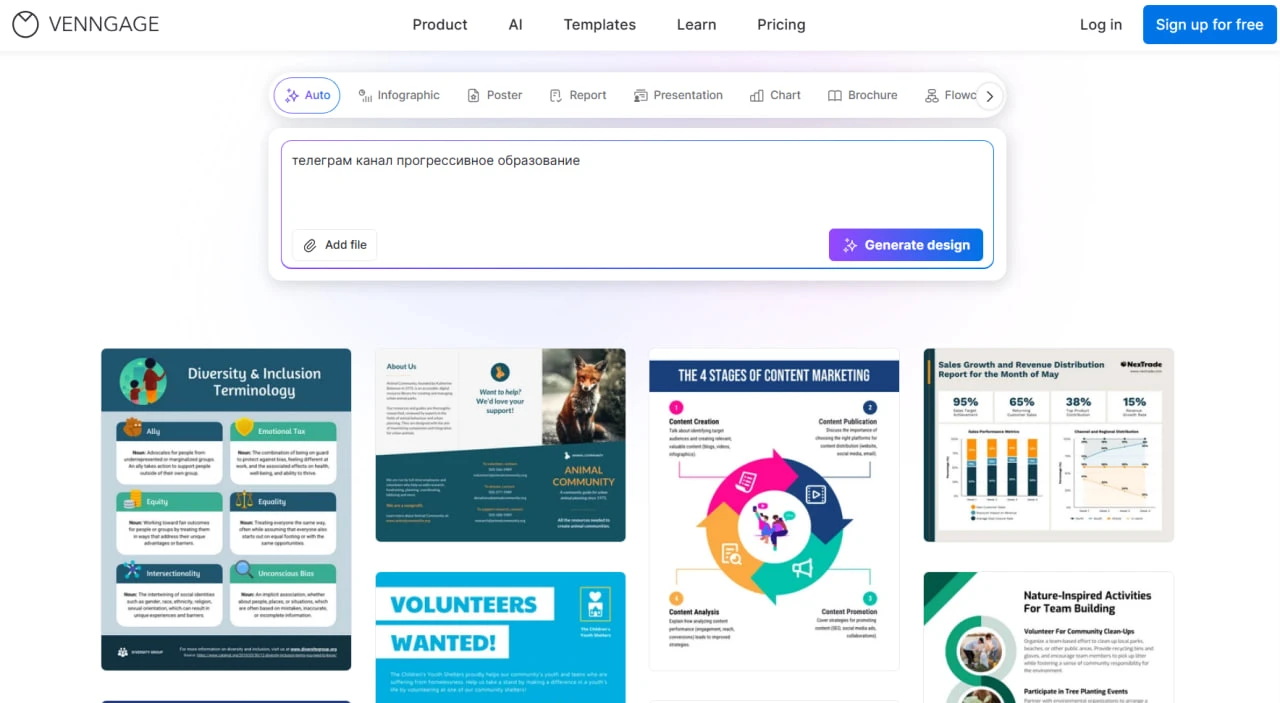Viewport: 1280px width, 703px height.
Task: Click the VENNGAGE wordmark text
Action: pos(104,25)
